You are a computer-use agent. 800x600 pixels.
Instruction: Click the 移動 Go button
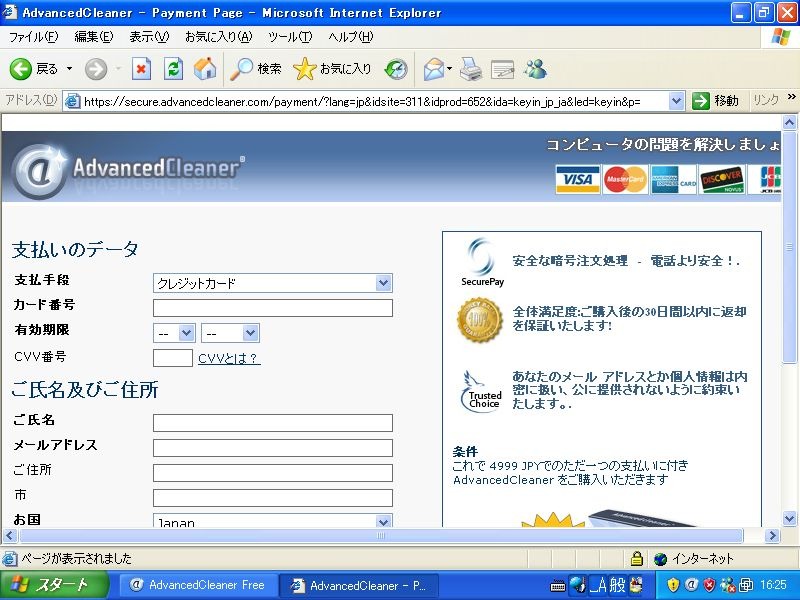(x=715, y=101)
